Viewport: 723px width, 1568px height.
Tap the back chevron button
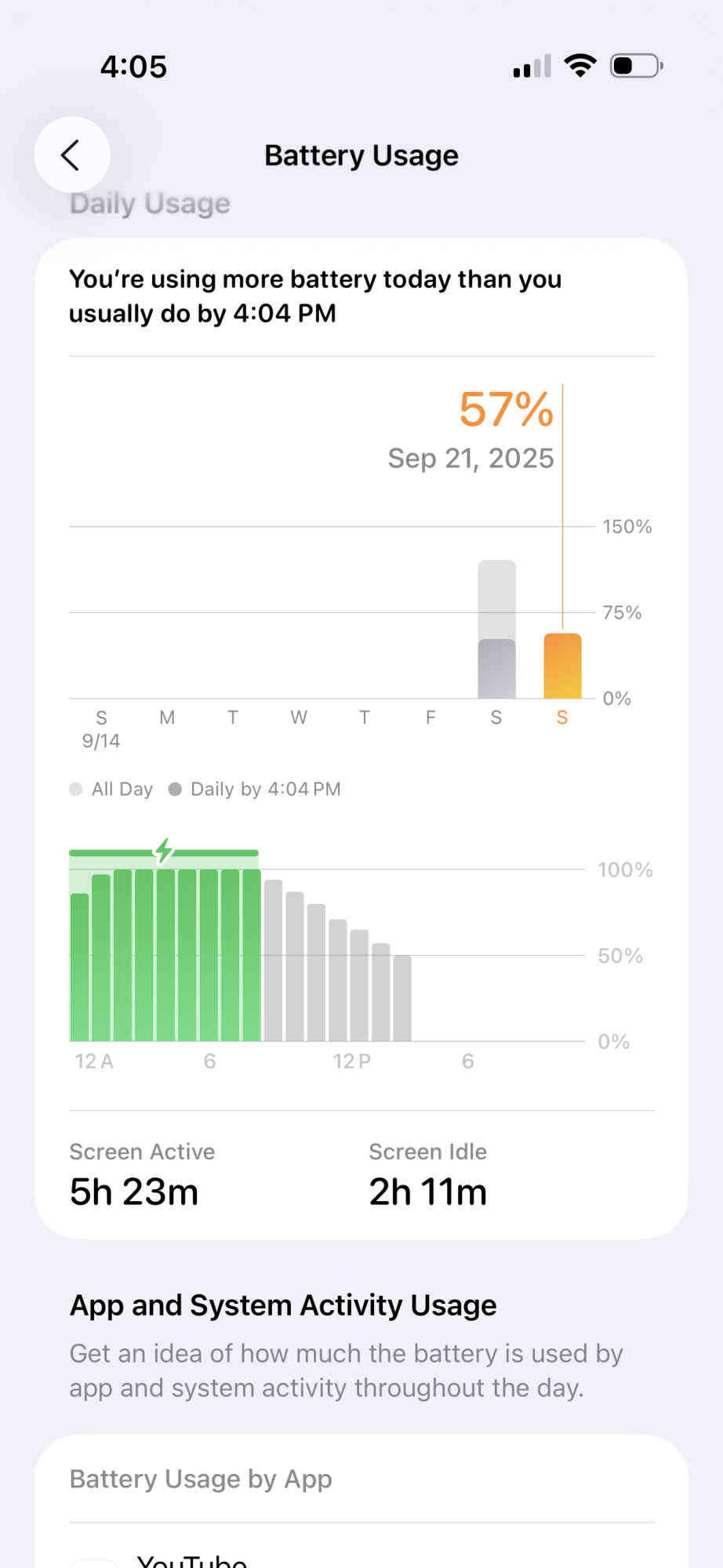click(x=71, y=155)
